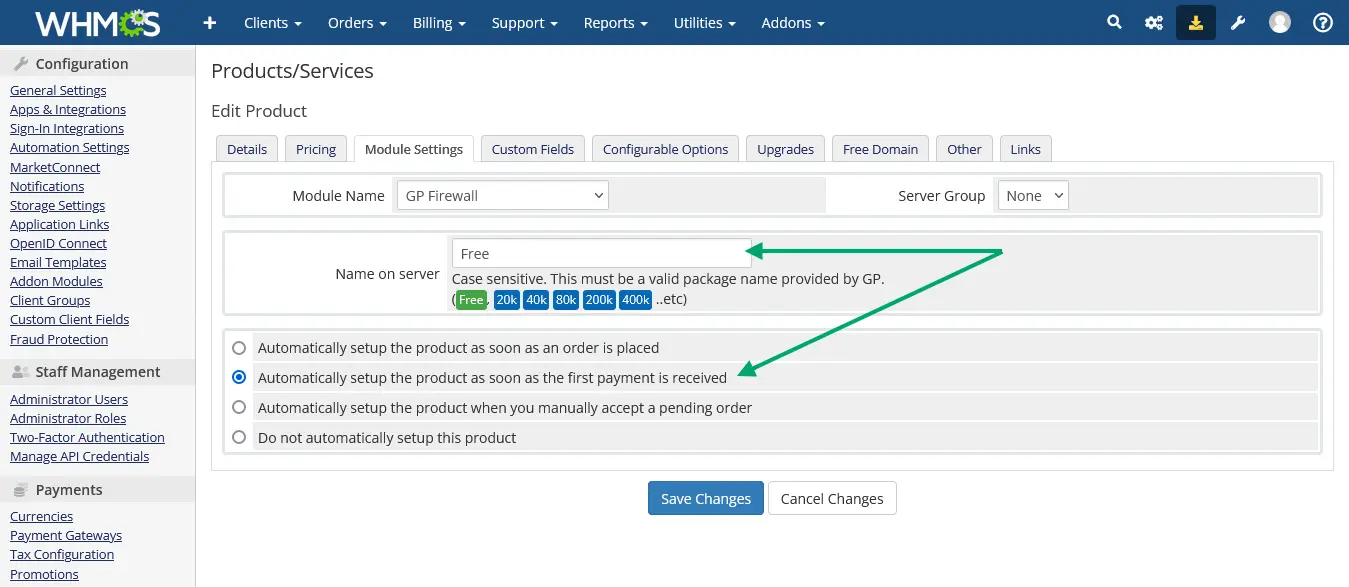Open the search magnifier icon

[x=1114, y=22]
